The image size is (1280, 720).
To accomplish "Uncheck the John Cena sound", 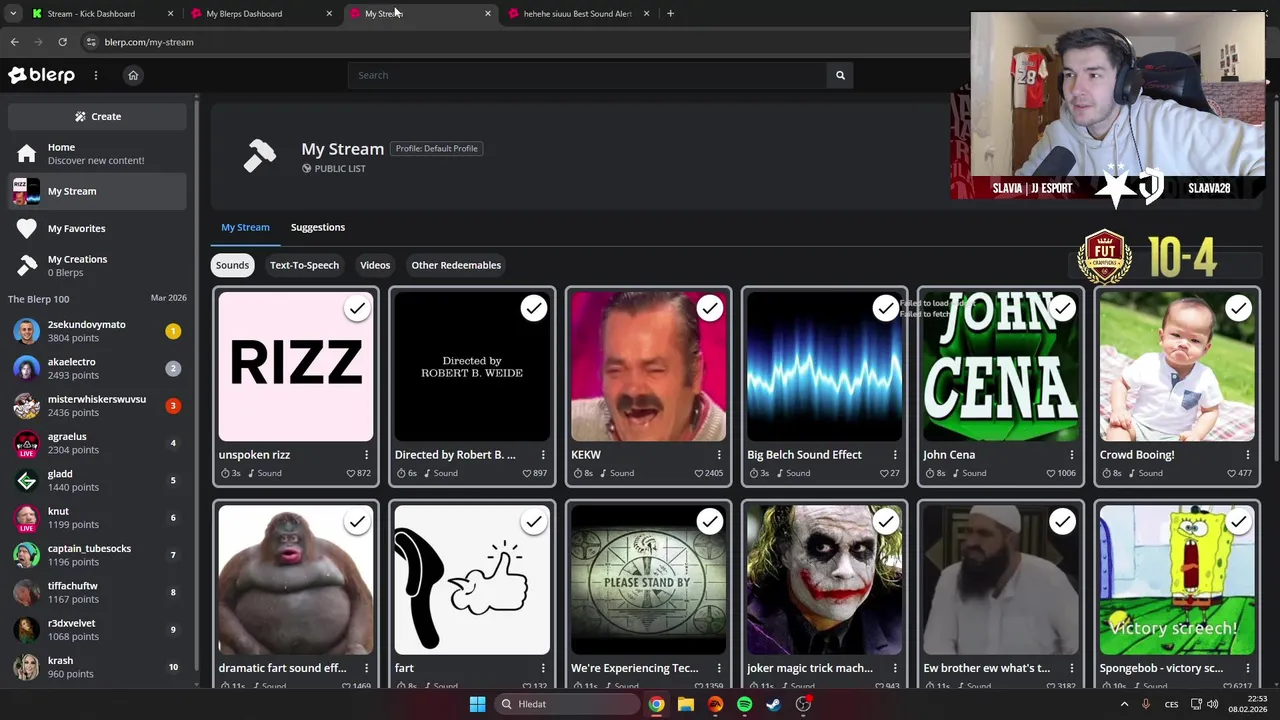I will pos(1062,308).
